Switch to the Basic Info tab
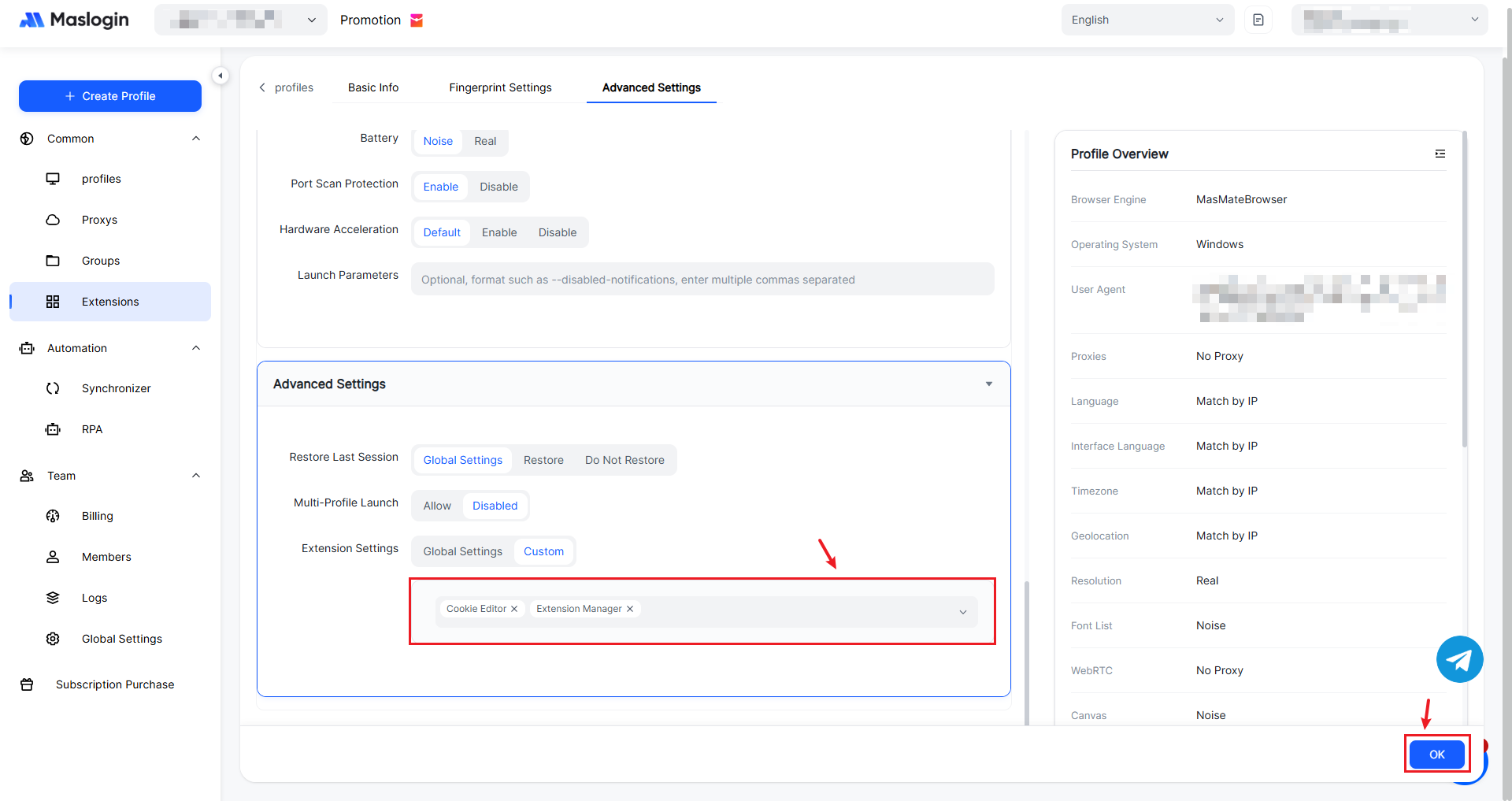This screenshot has height=801, width=1512. click(x=373, y=87)
